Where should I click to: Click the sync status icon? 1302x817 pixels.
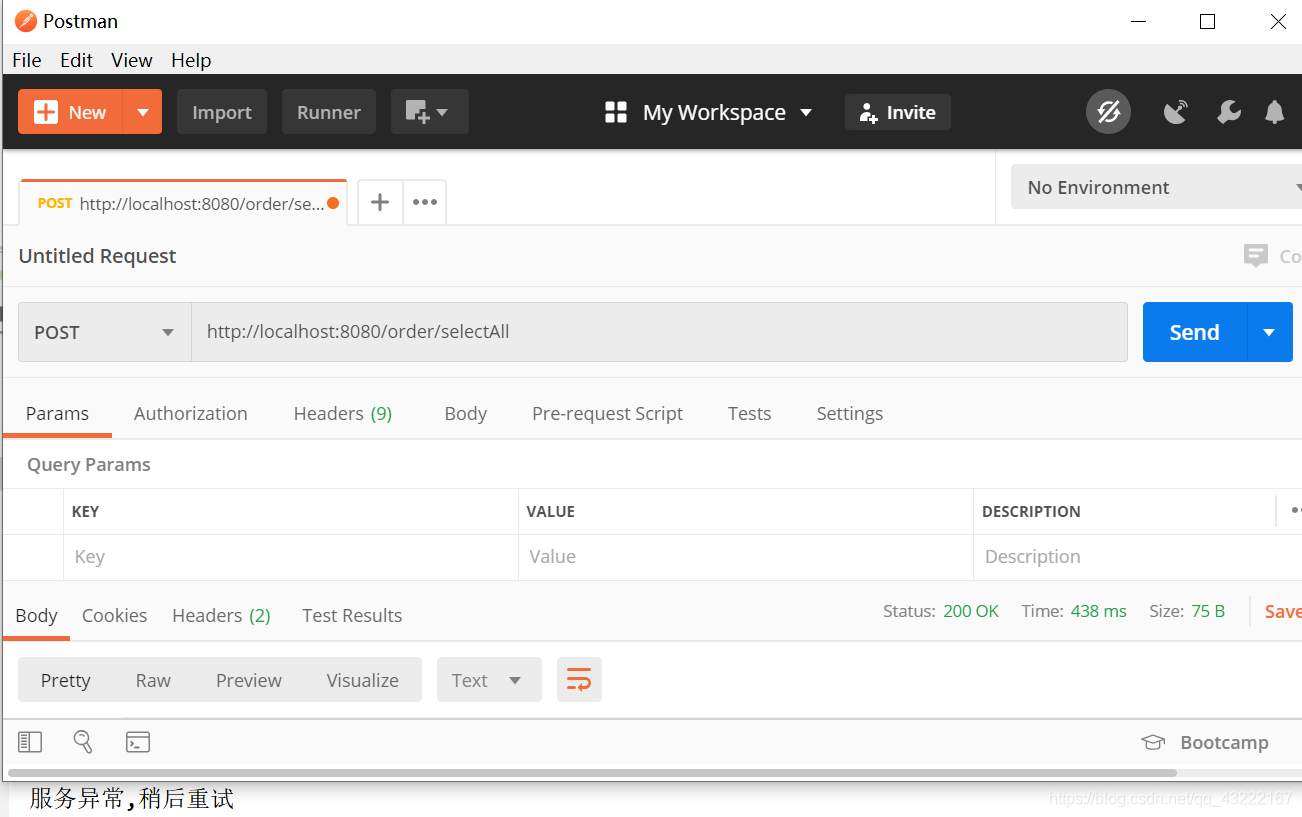coord(1108,112)
